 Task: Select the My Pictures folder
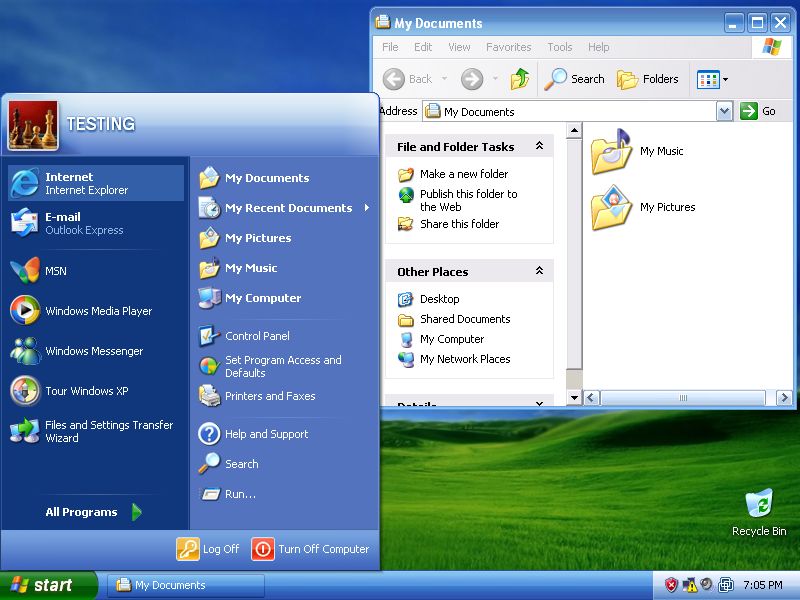pos(643,207)
